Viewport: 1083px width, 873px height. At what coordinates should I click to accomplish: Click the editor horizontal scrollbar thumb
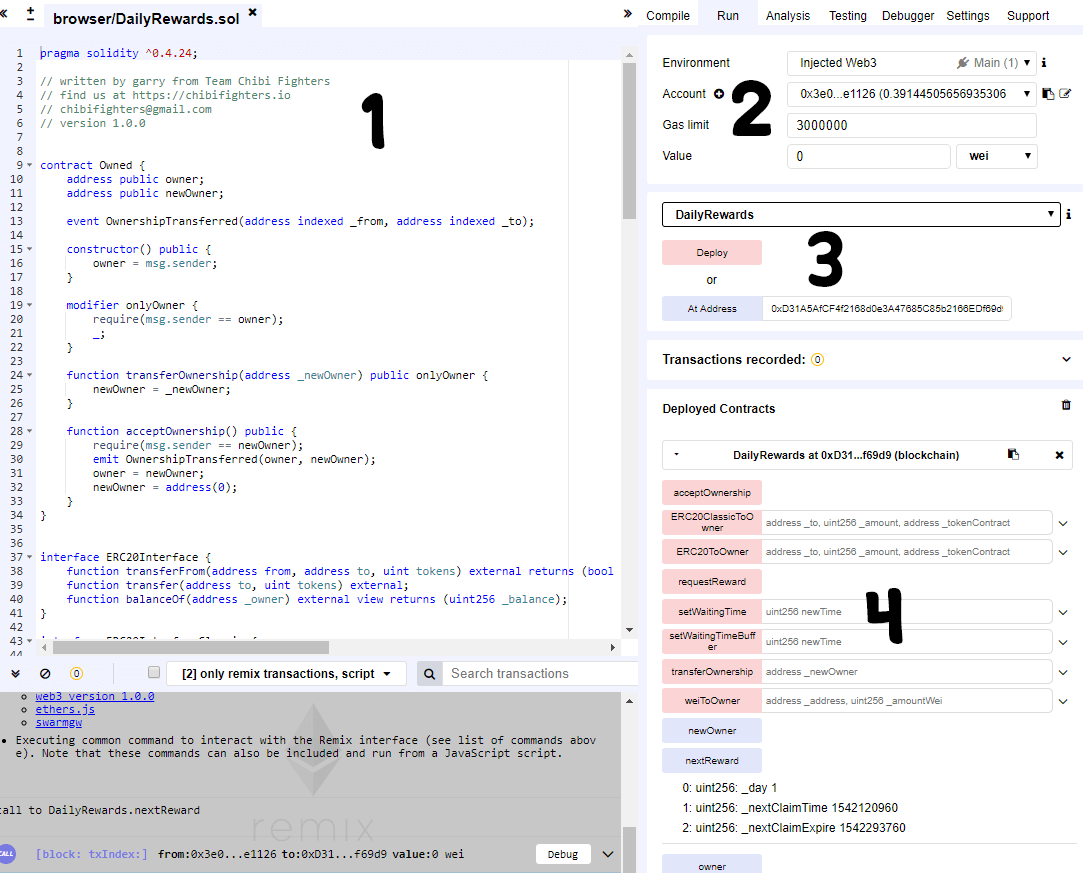click(x=191, y=647)
